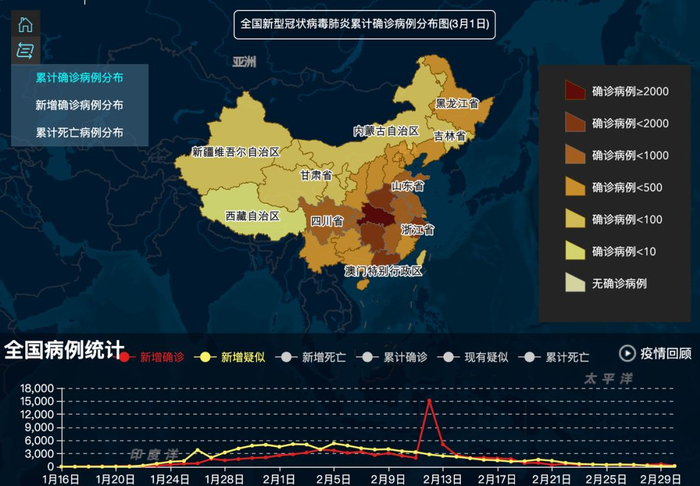Click the 确诊病例≥2000 color swatch
Viewport: 700px width, 486px height.
[x=575, y=91]
